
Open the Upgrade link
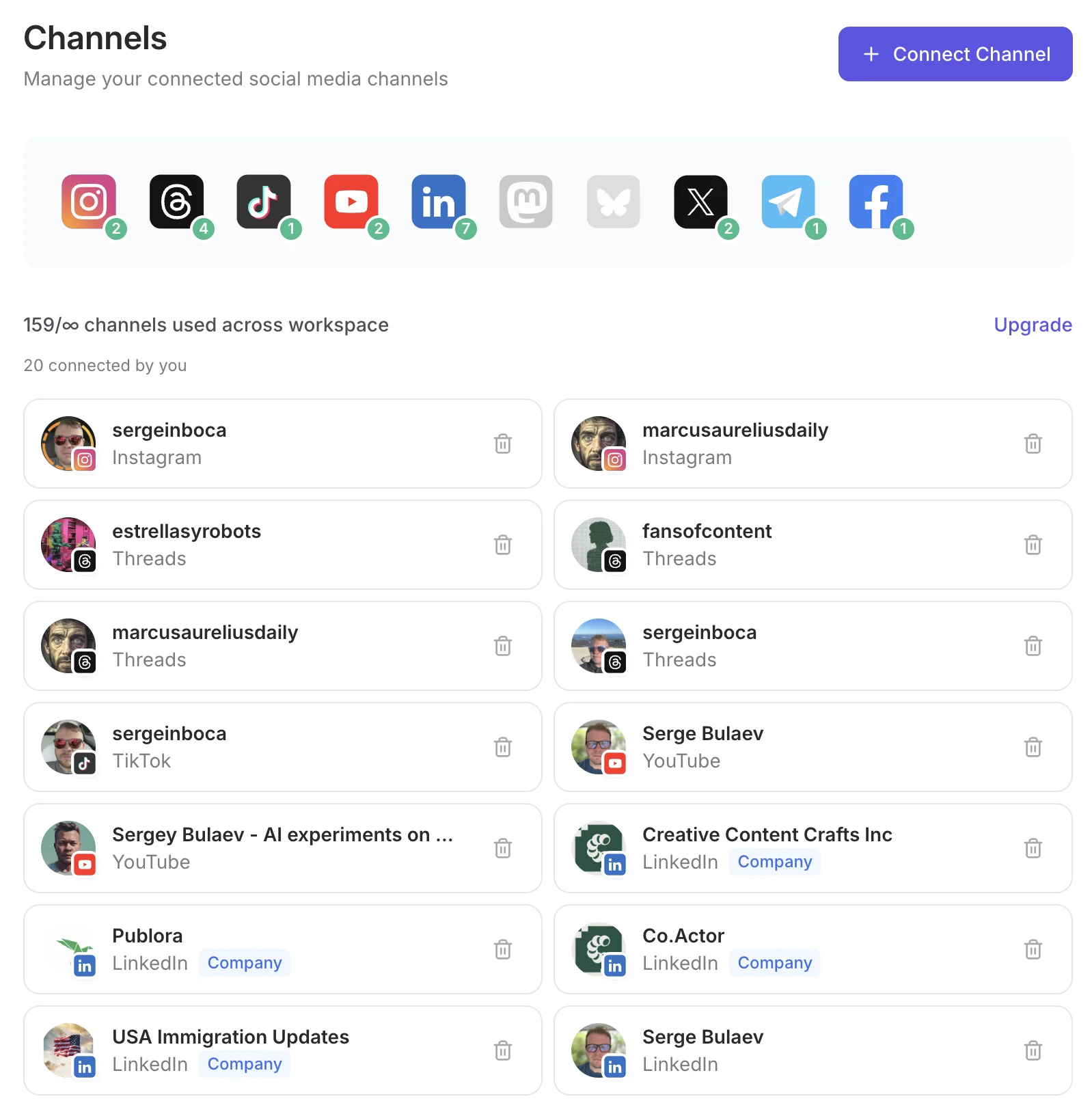1033,325
